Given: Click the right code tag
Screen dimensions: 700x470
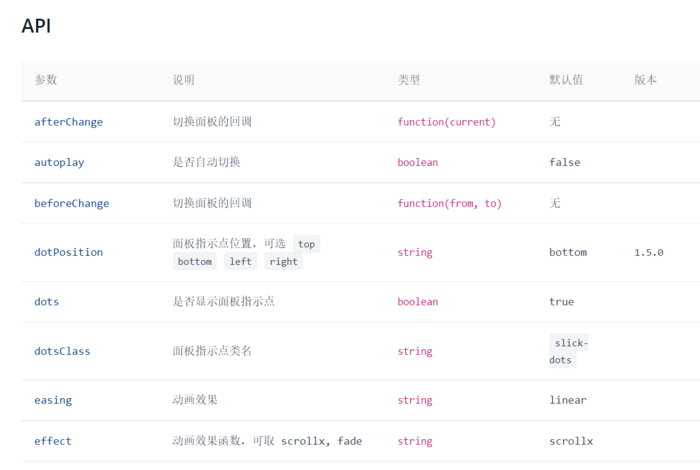Looking at the screenshot, I should (283, 261).
